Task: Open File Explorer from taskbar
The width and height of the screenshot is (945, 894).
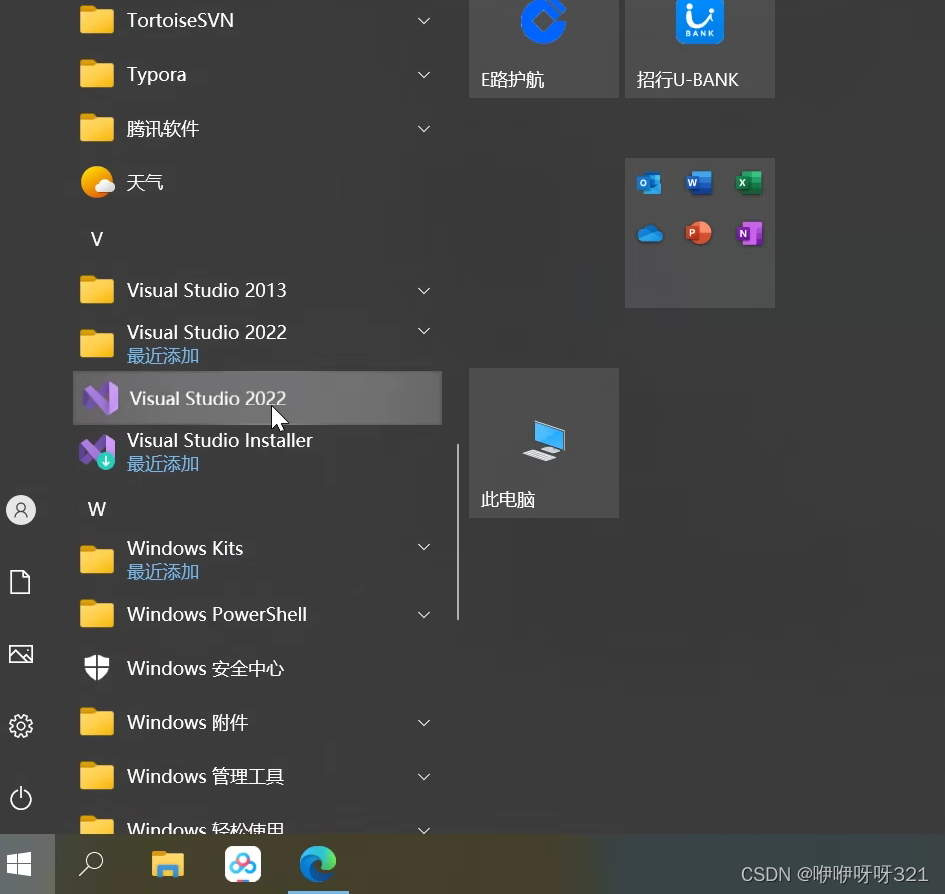Action: coord(168,864)
